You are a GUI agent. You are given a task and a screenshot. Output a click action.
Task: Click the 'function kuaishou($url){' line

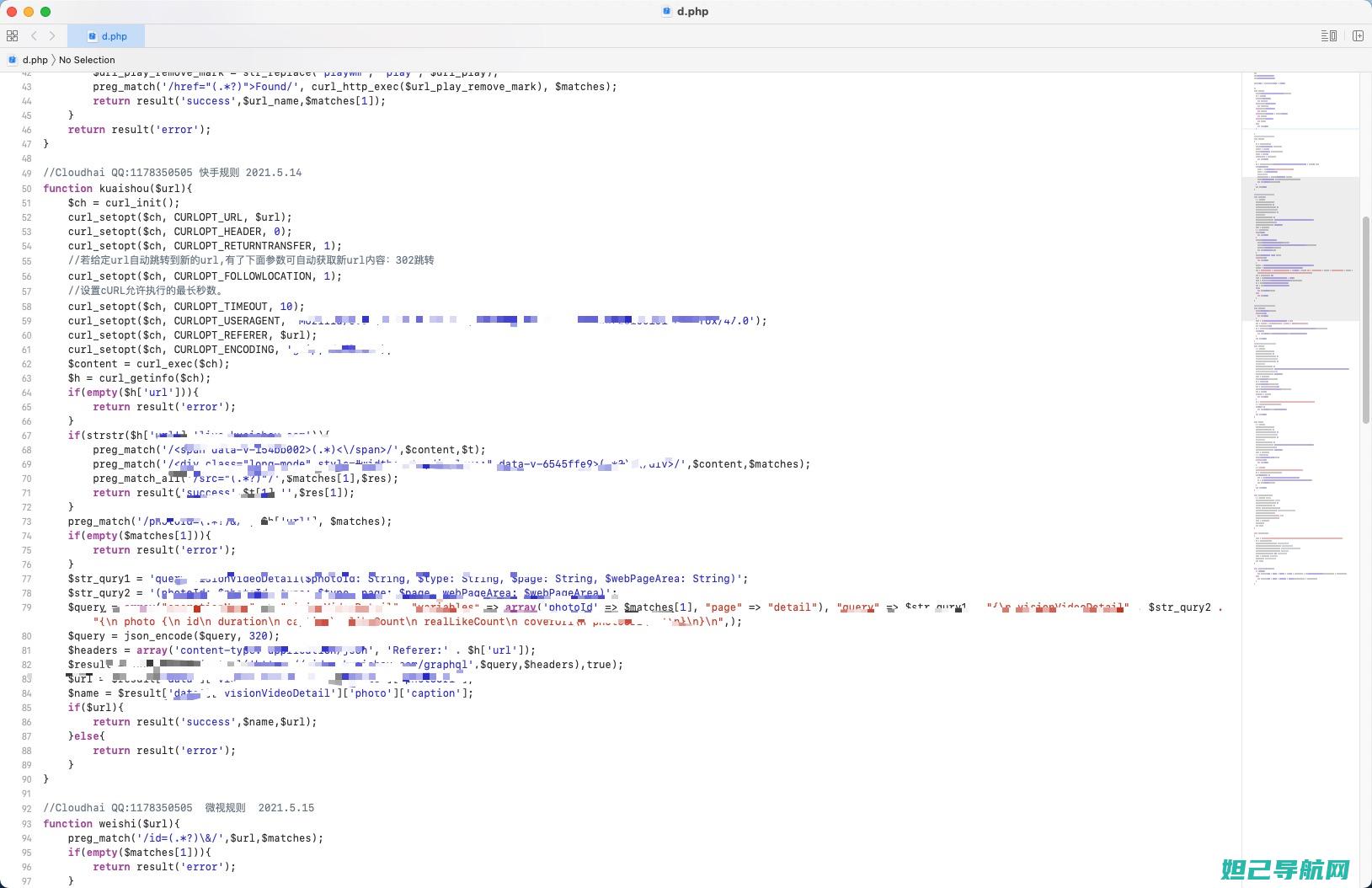[x=118, y=189]
